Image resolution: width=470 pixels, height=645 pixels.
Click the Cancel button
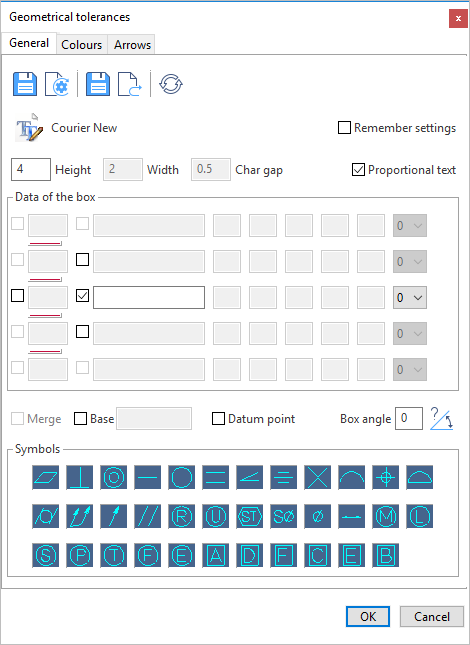[432, 616]
